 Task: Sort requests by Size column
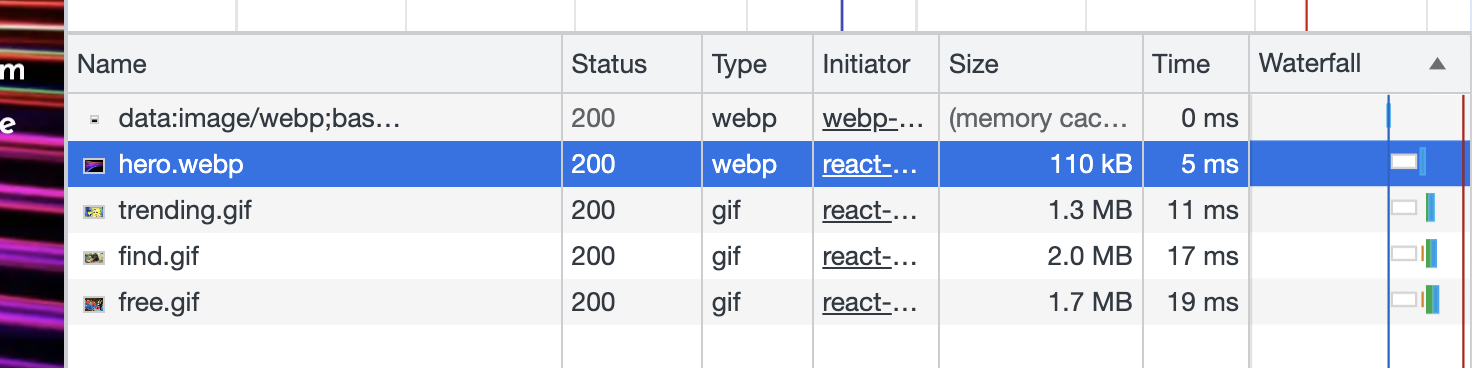(973, 64)
